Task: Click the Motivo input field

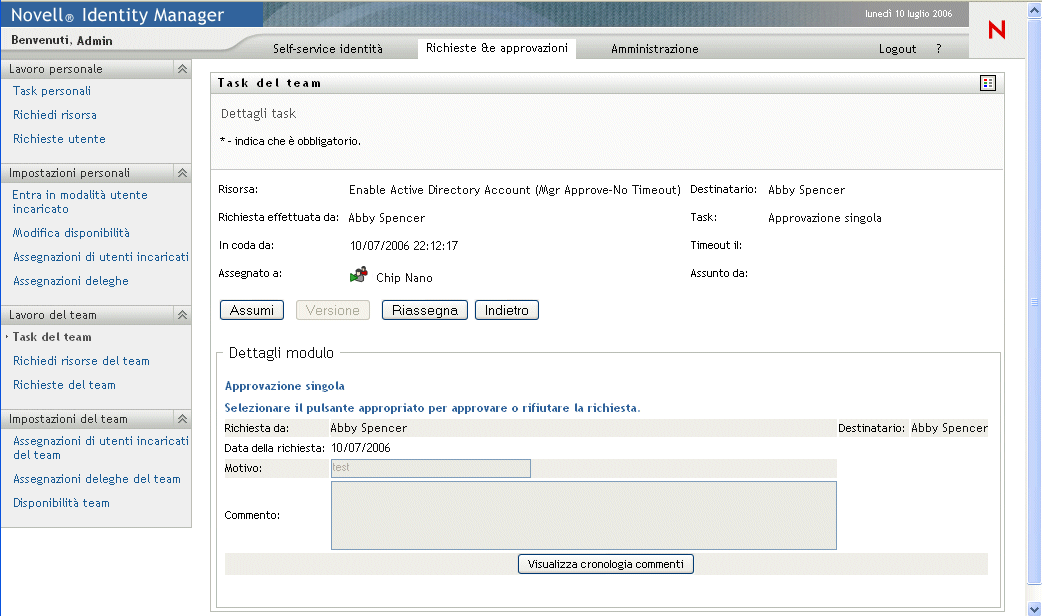Action: [x=431, y=468]
